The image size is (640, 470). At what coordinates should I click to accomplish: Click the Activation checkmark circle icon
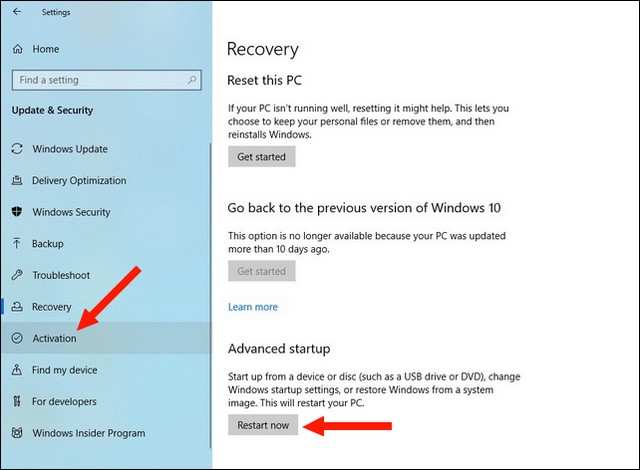coord(17,338)
